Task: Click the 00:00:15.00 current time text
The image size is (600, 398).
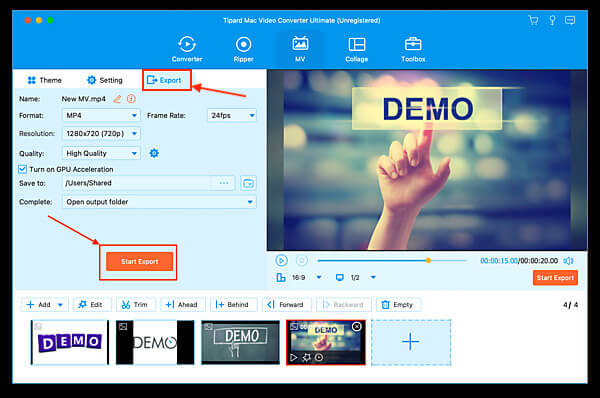Action: [499, 261]
